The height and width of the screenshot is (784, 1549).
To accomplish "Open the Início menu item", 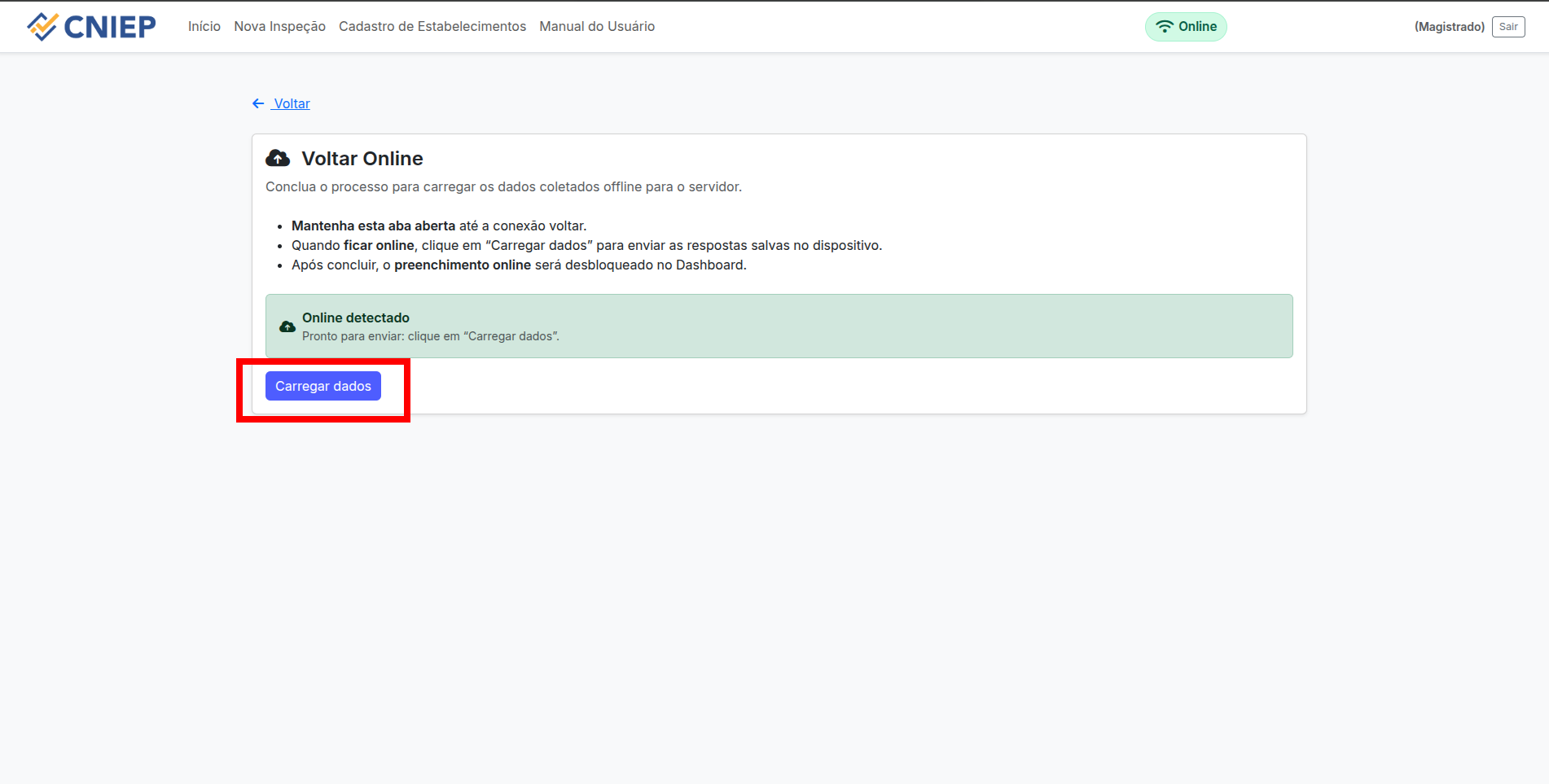I will click(x=204, y=27).
